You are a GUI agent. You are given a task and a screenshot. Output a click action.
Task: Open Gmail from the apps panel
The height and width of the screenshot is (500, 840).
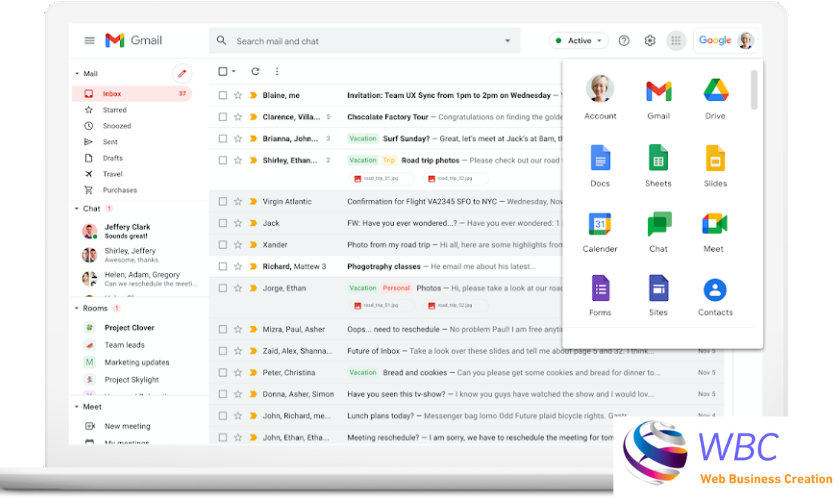tap(658, 100)
